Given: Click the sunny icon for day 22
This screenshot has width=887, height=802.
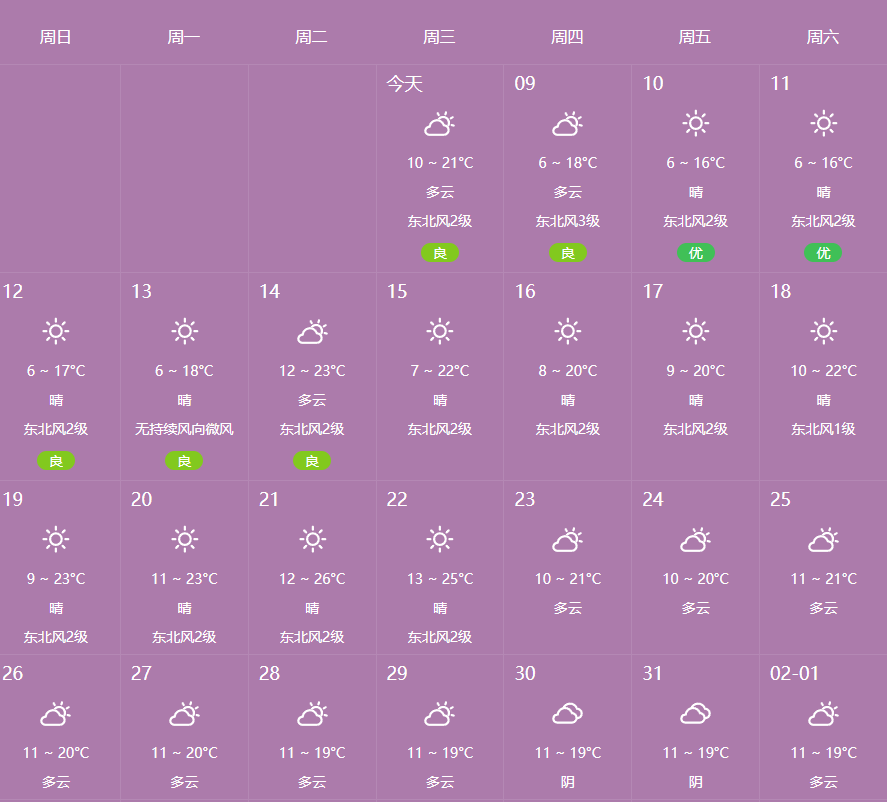Looking at the screenshot, I should click(440, 540).
